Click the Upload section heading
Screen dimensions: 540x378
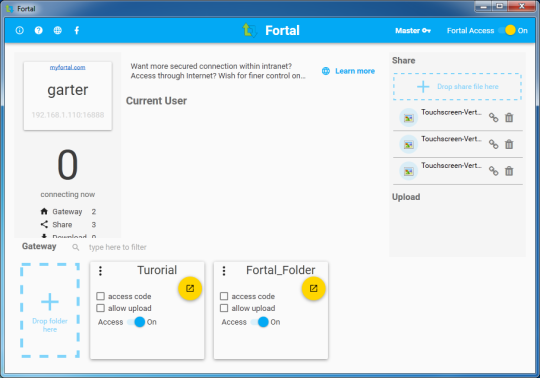click(x=406, y=197)
